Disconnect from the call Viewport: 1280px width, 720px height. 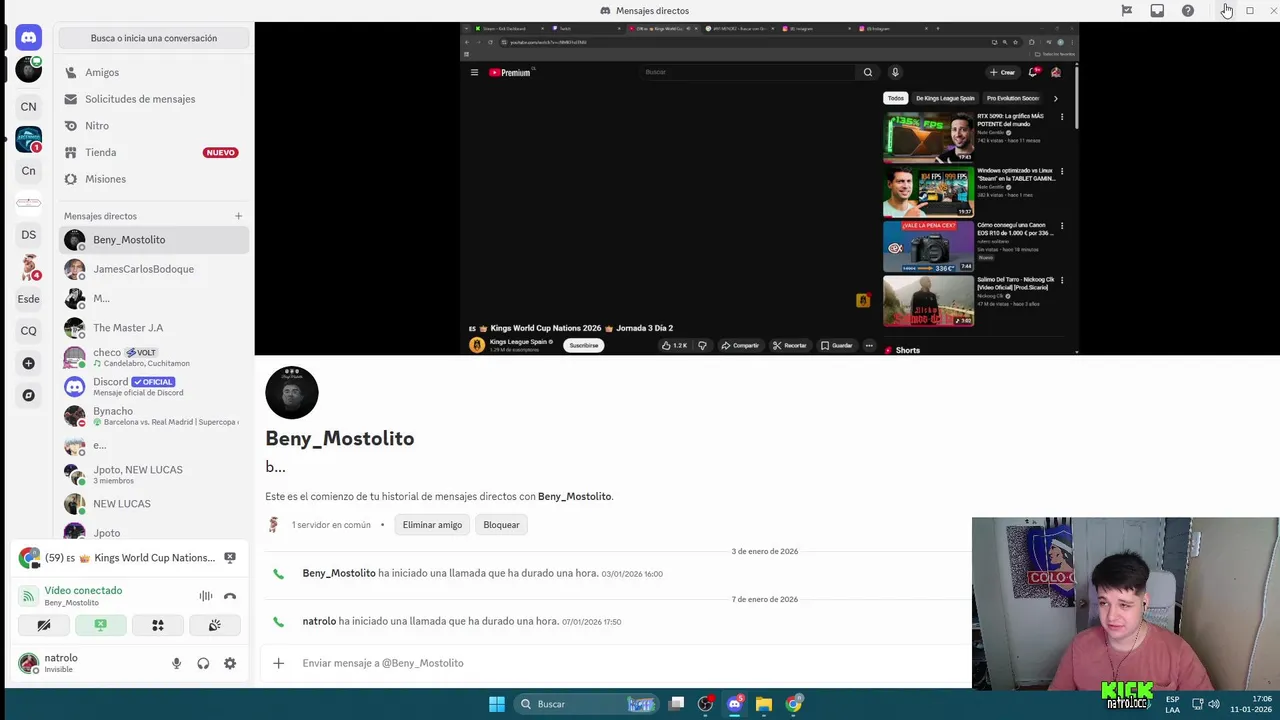pyautogui.click(x=230, y=596)
